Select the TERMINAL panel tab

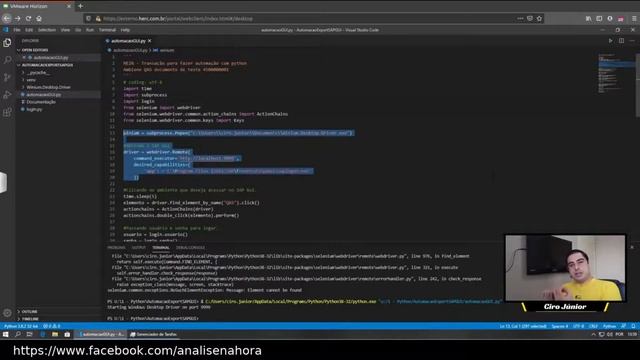tap(161, 247)
